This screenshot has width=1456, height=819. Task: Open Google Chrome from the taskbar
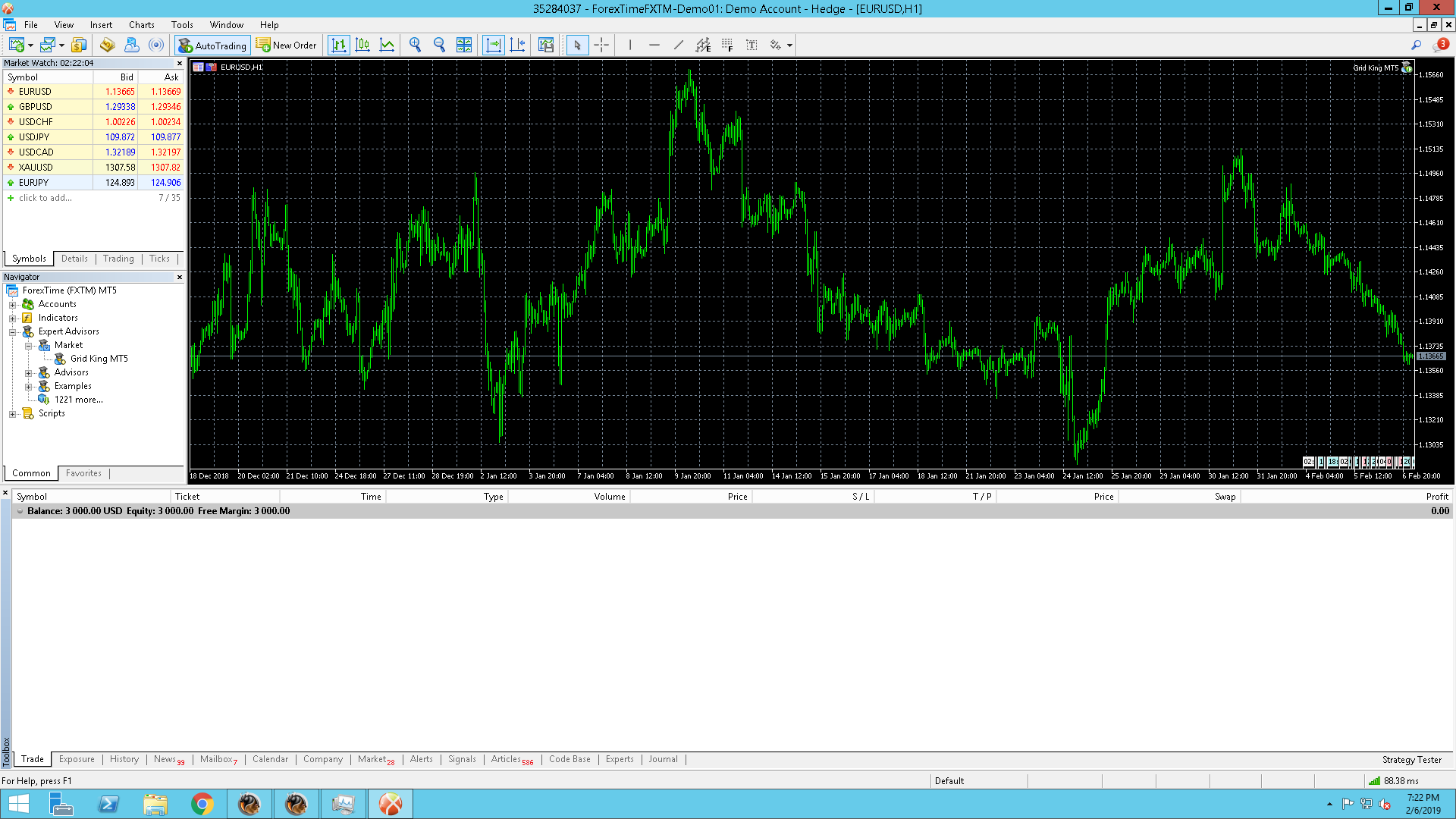pos(202,804)
